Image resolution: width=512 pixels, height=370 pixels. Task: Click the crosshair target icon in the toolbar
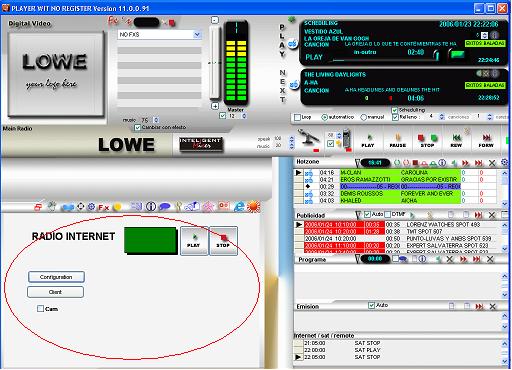[81, 207]
